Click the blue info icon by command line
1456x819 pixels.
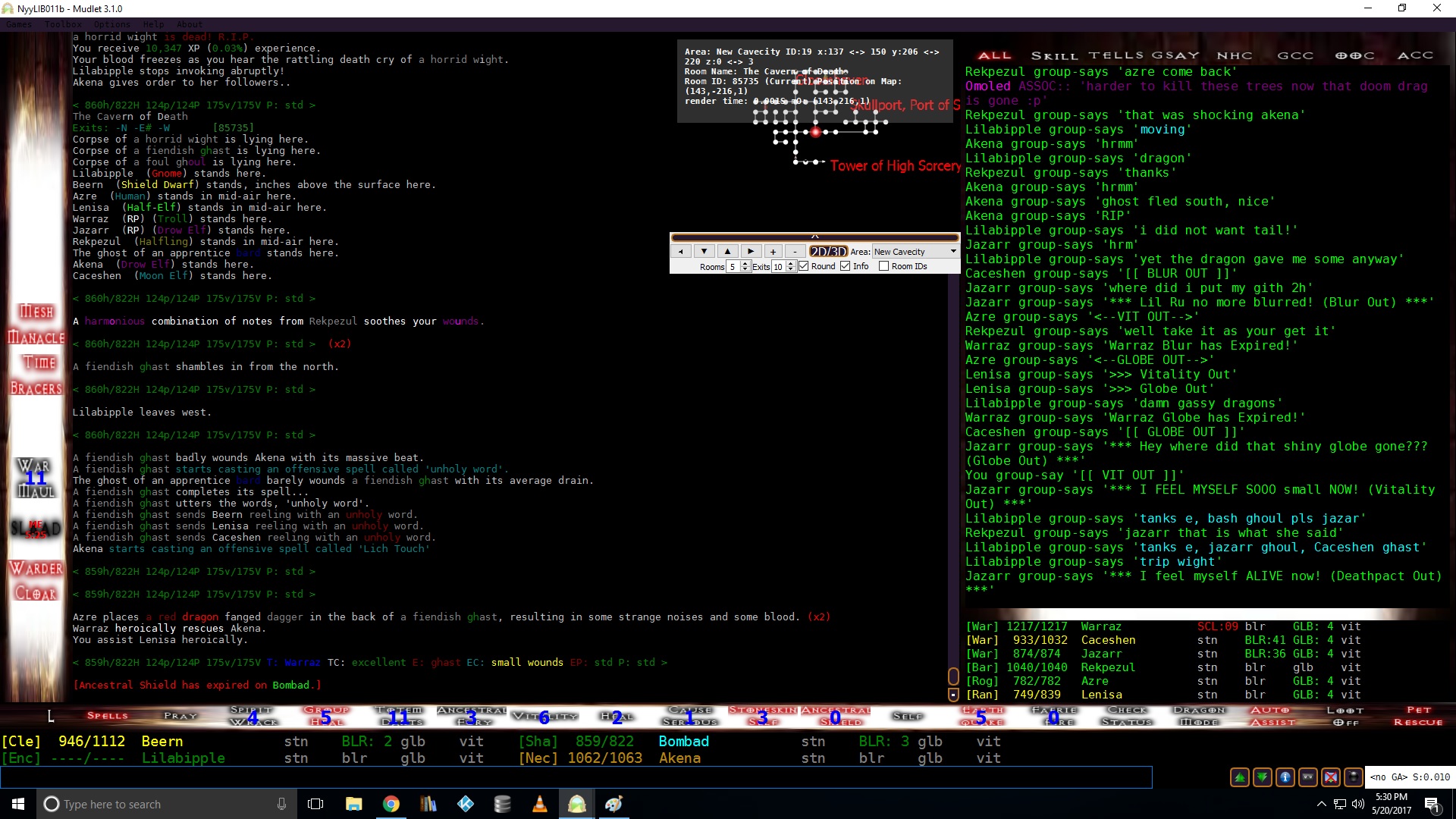1285,777
